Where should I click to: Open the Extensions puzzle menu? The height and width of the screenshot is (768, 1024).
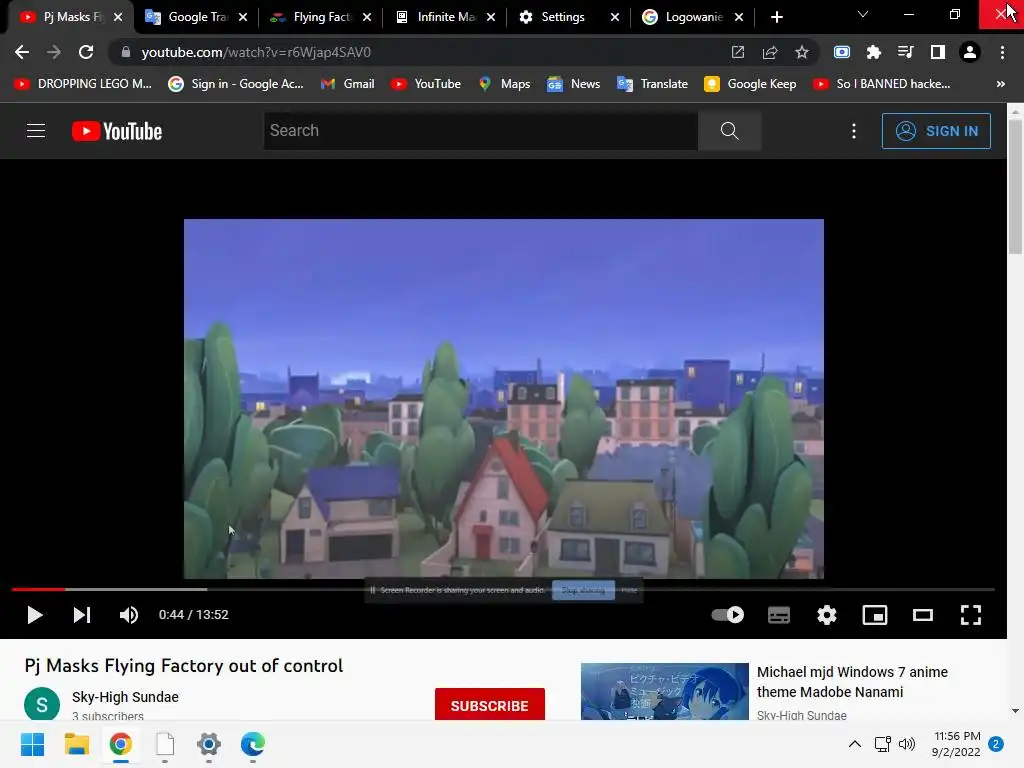point(874,52)
